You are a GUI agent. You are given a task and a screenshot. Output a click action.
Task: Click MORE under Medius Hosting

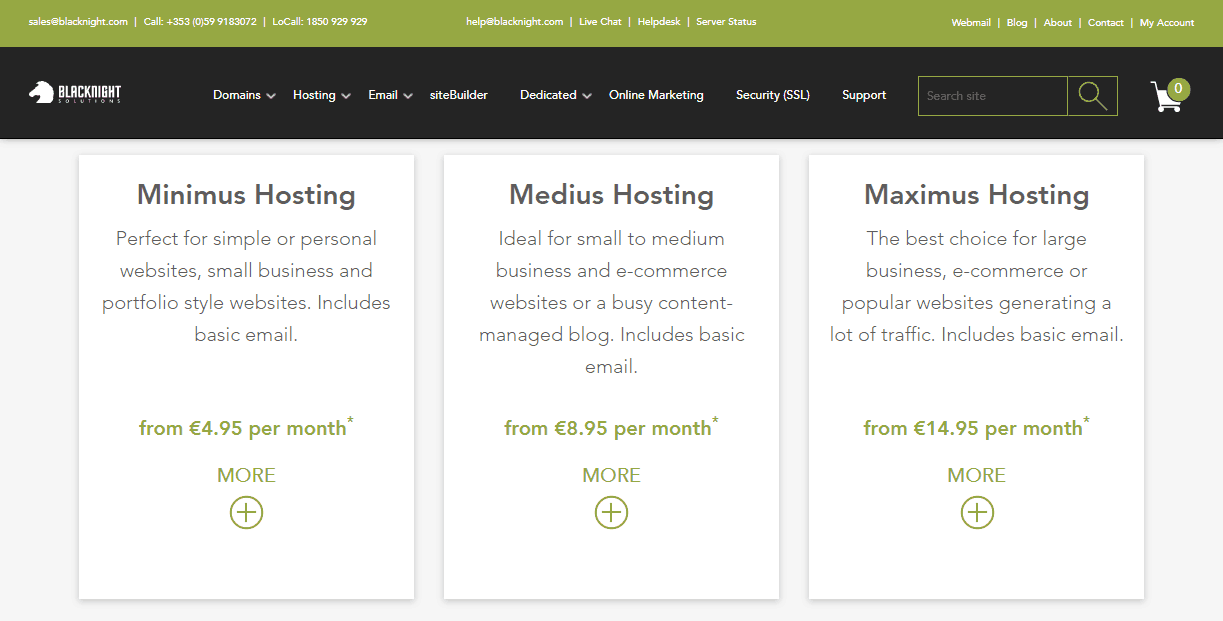611,475
